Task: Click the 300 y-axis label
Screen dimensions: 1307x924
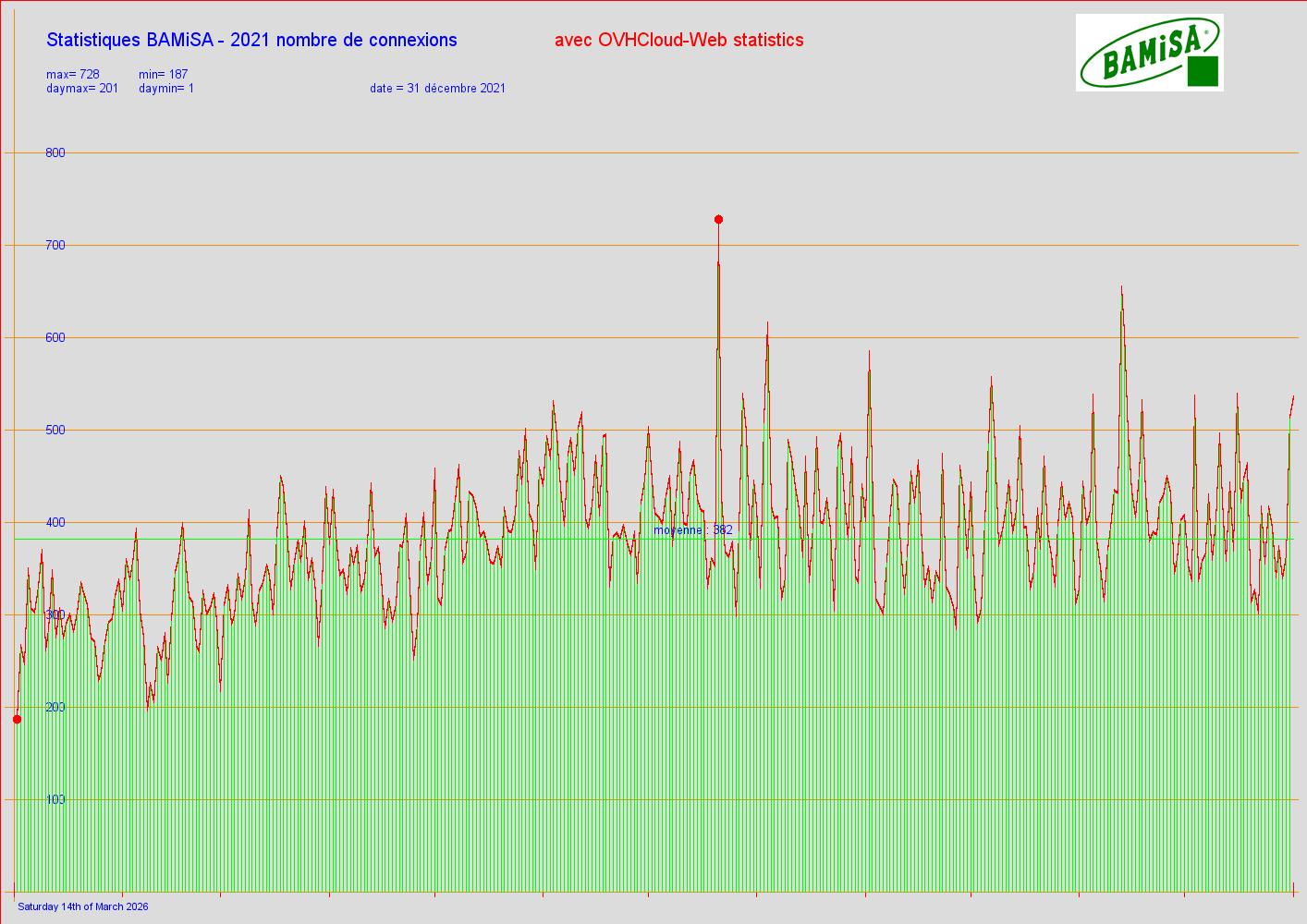Action: pyautogui.click(x=55, y=614)
